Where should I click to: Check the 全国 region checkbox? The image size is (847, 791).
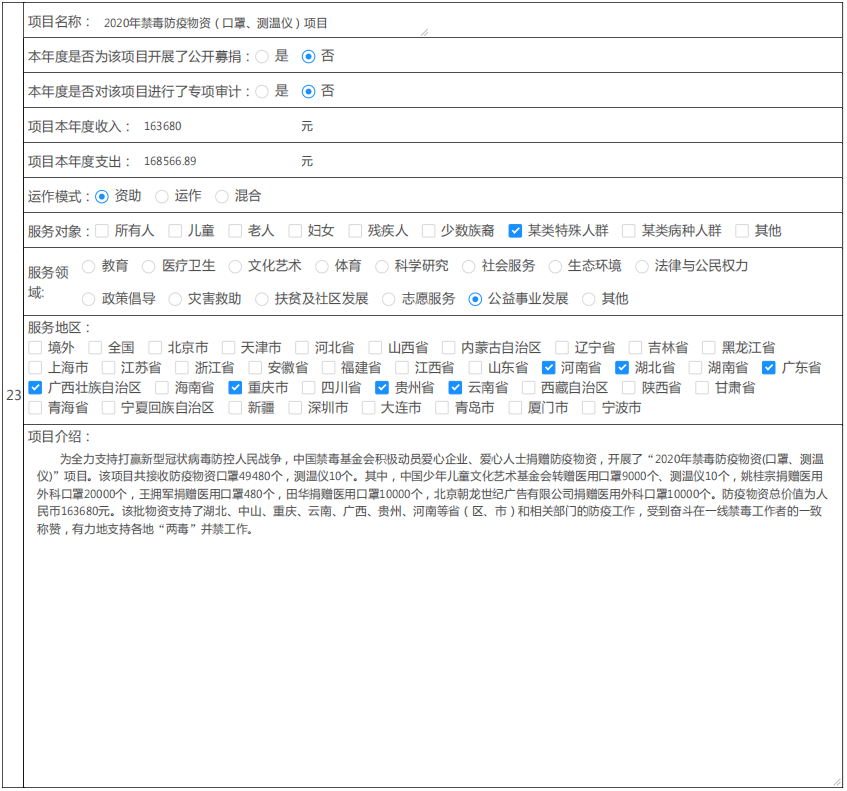pyautogui.click(x=95, y=348)
